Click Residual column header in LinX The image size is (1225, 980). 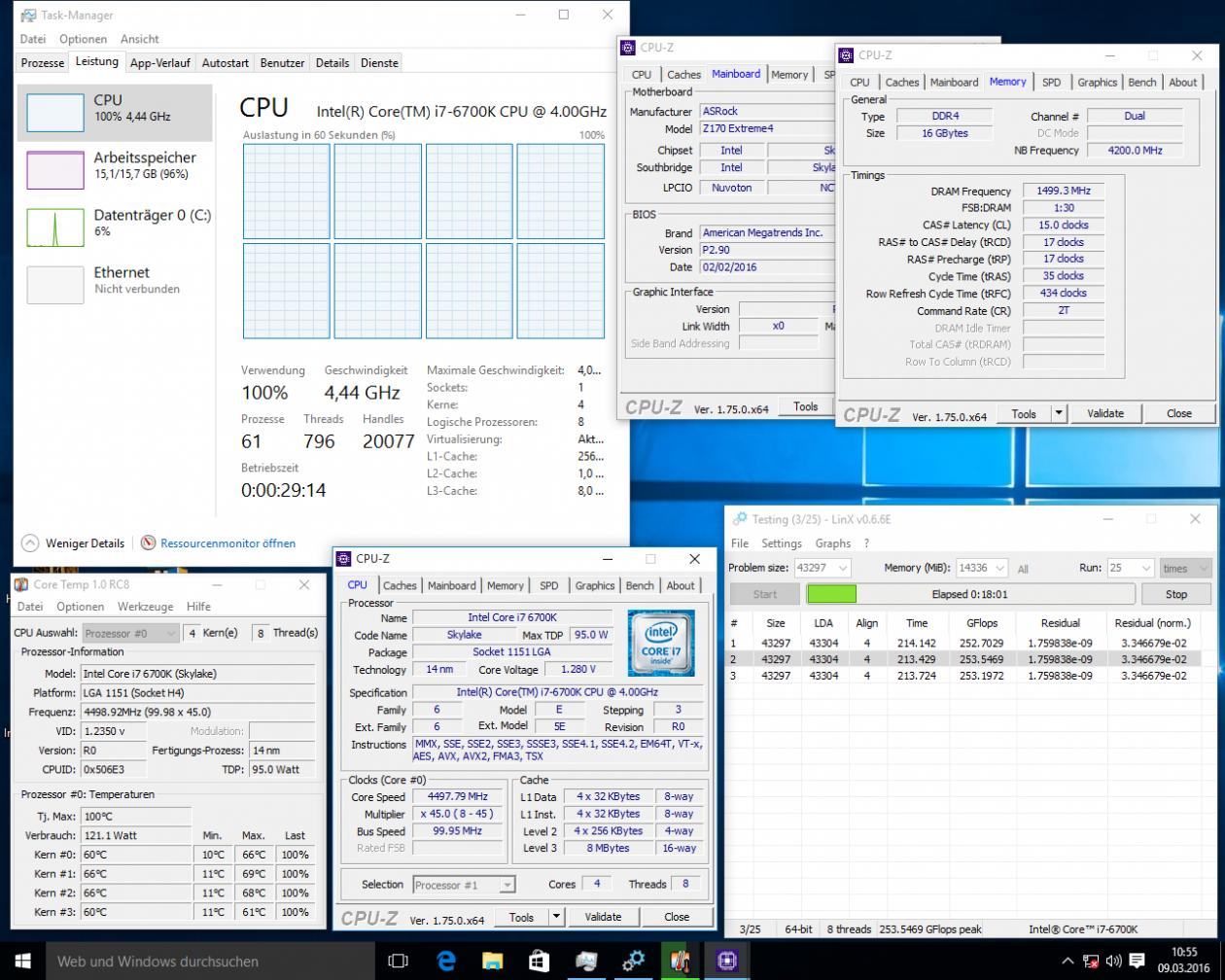coord(1060,623)
